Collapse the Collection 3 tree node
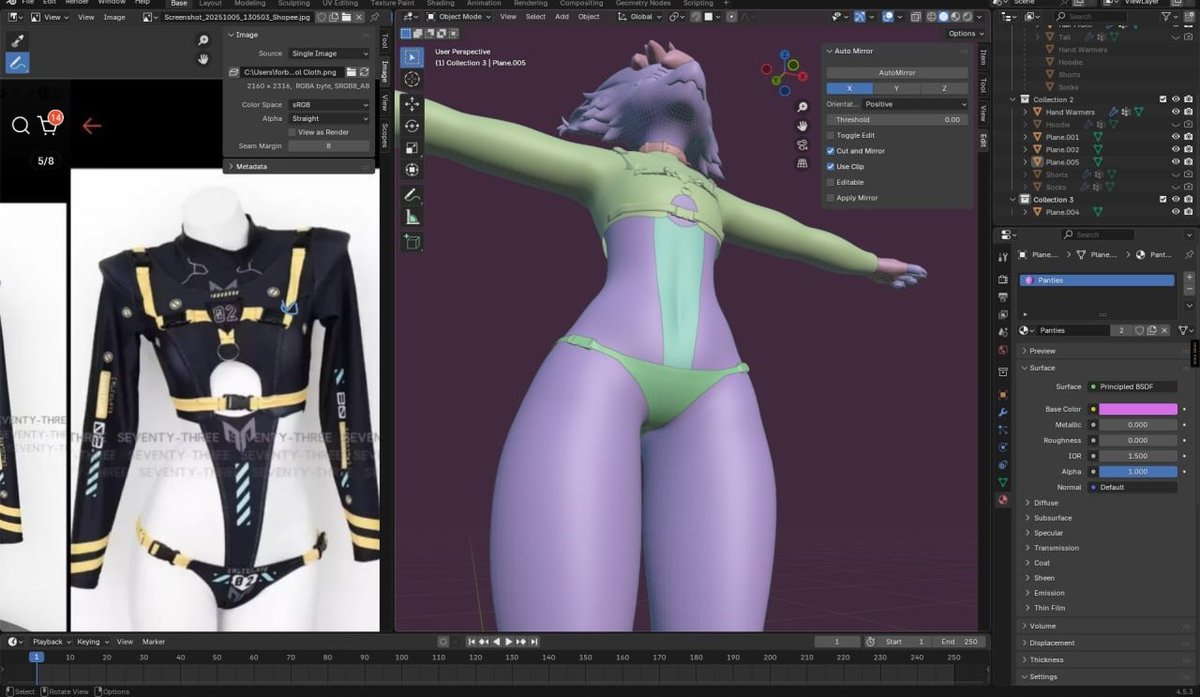Image resolution: width=1200 pixels, height=697 pixels. click(x=1012, y=200)
